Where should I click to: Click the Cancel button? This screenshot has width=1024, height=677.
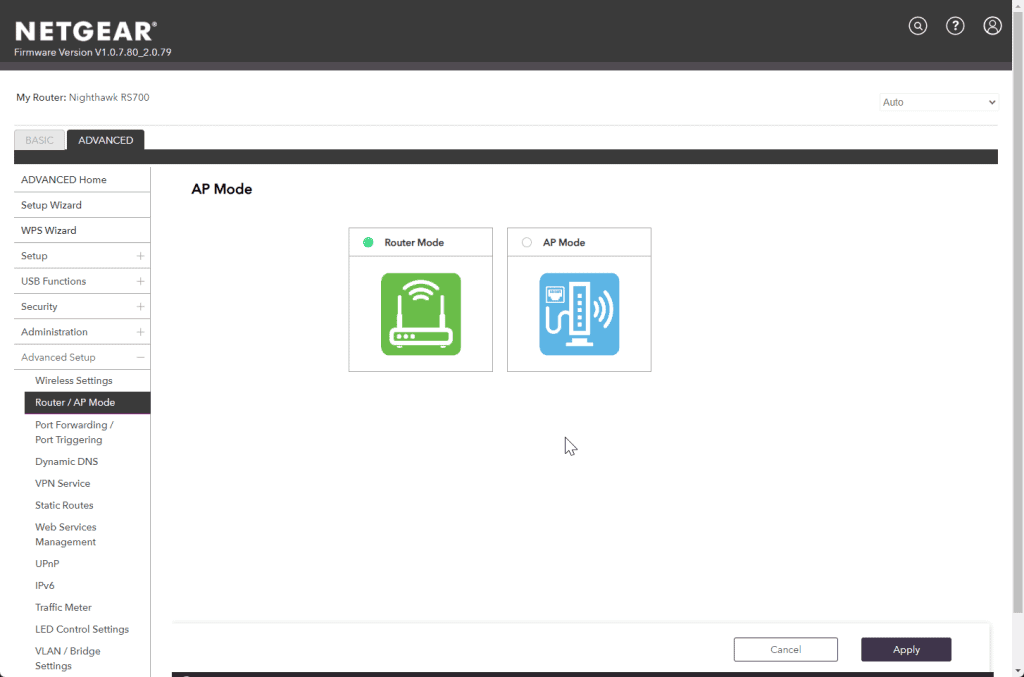coord(785,649)
